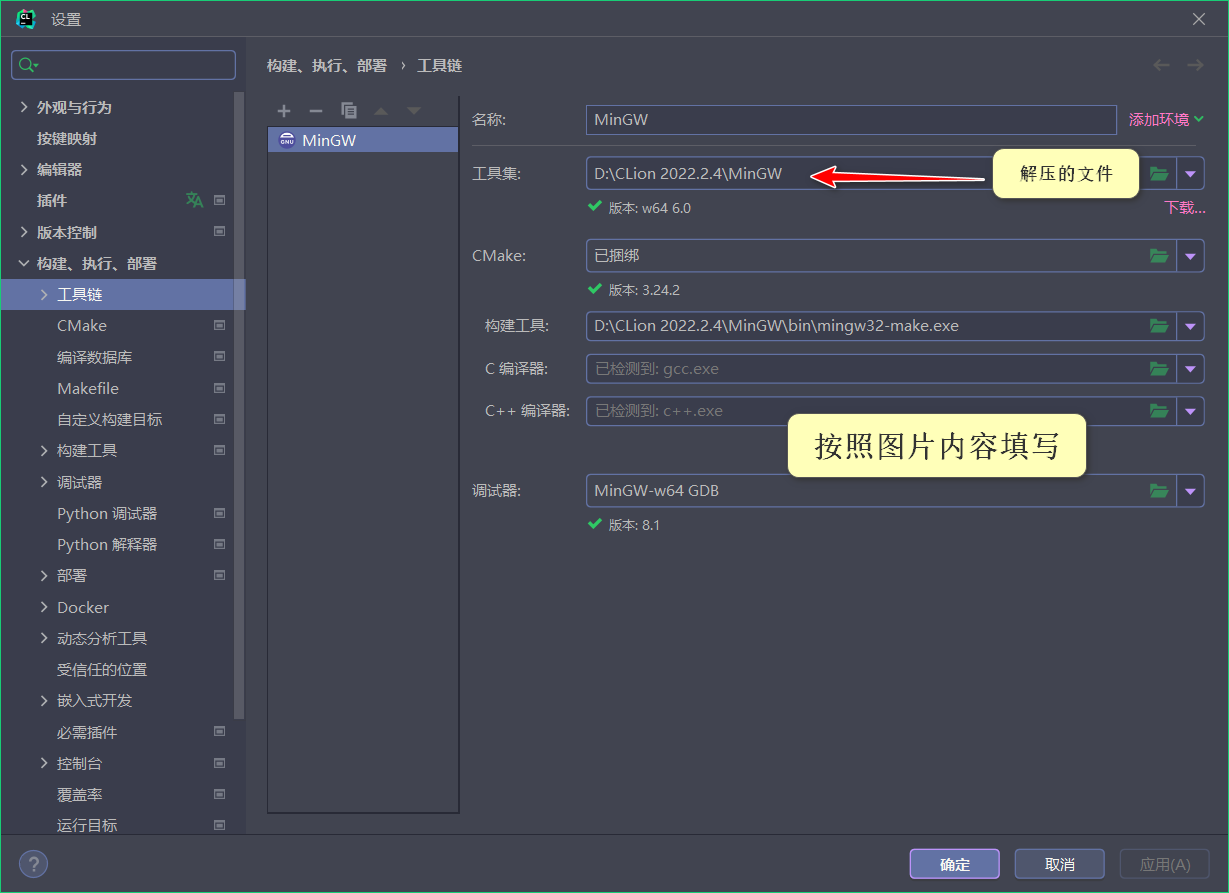Open the 调试器 dropdown arrow
1229x893 pixels.
[1190, 491]
